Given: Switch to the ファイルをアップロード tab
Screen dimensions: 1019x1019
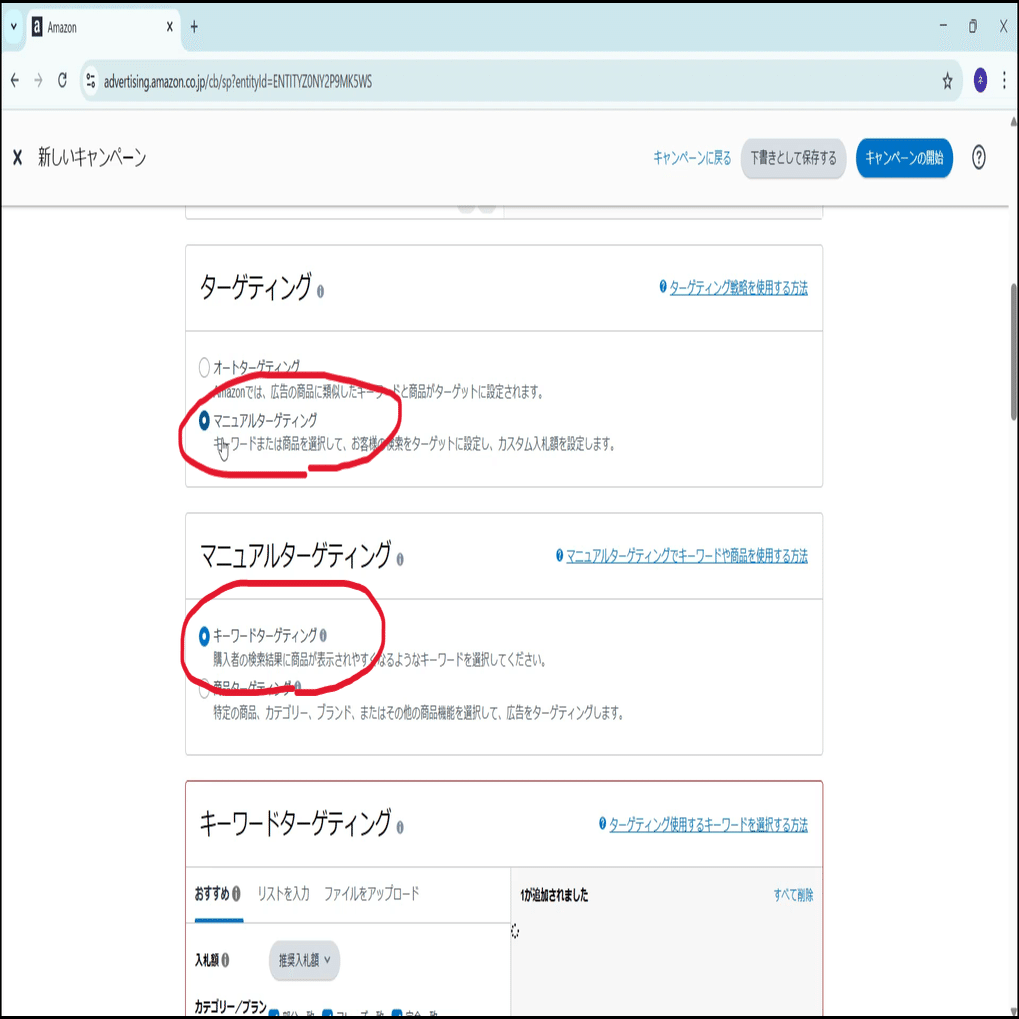Looking at the screenshot, I should click(x=371, y=894).
